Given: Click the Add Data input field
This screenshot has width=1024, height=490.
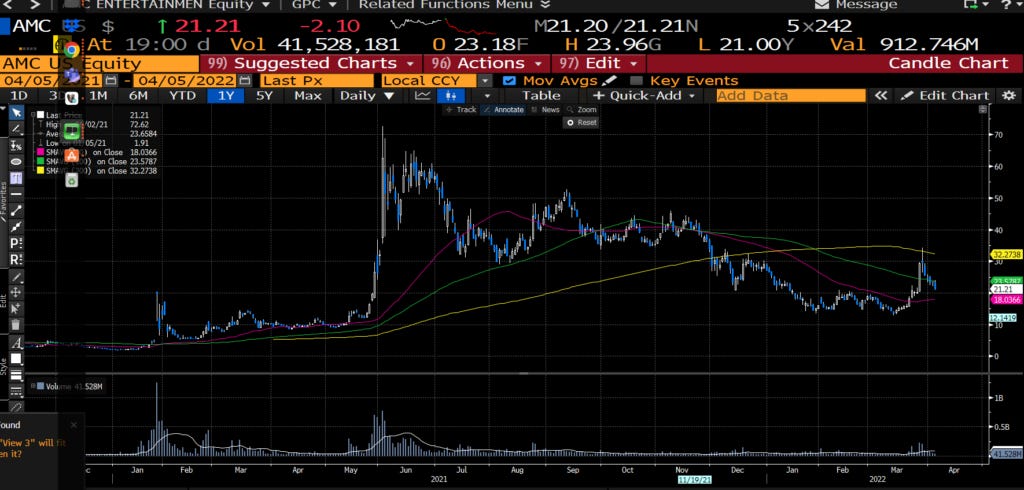Looking at the screenshot, I should [791, 95].
